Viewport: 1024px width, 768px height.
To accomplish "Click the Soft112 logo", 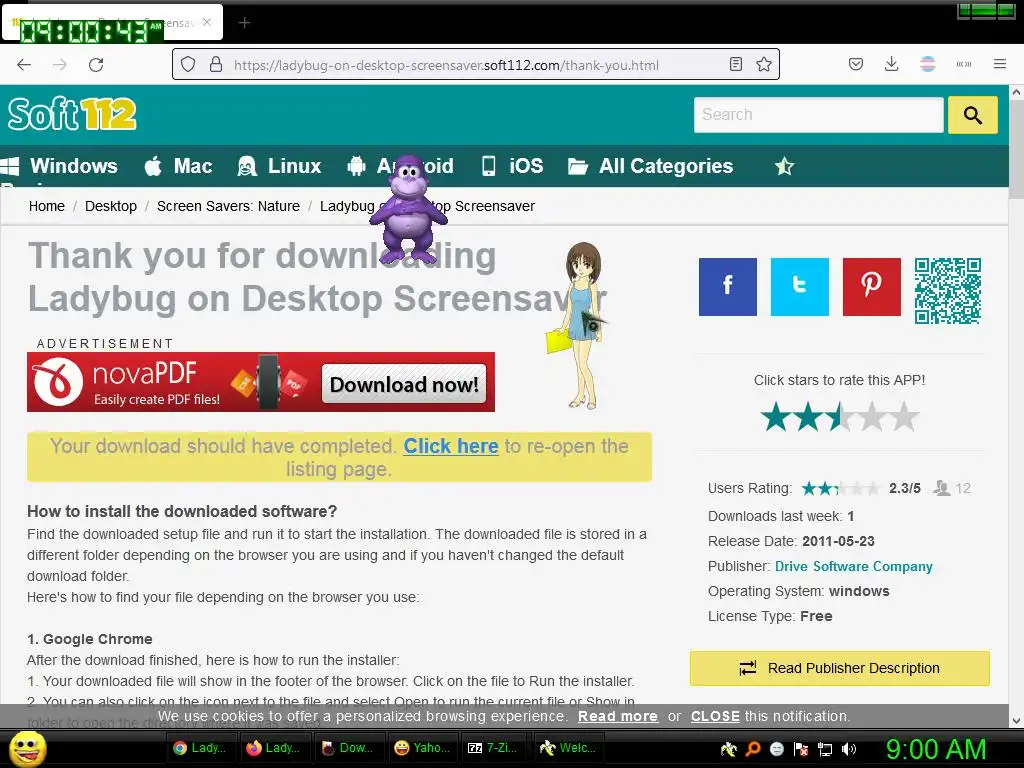I will point(72,114).
